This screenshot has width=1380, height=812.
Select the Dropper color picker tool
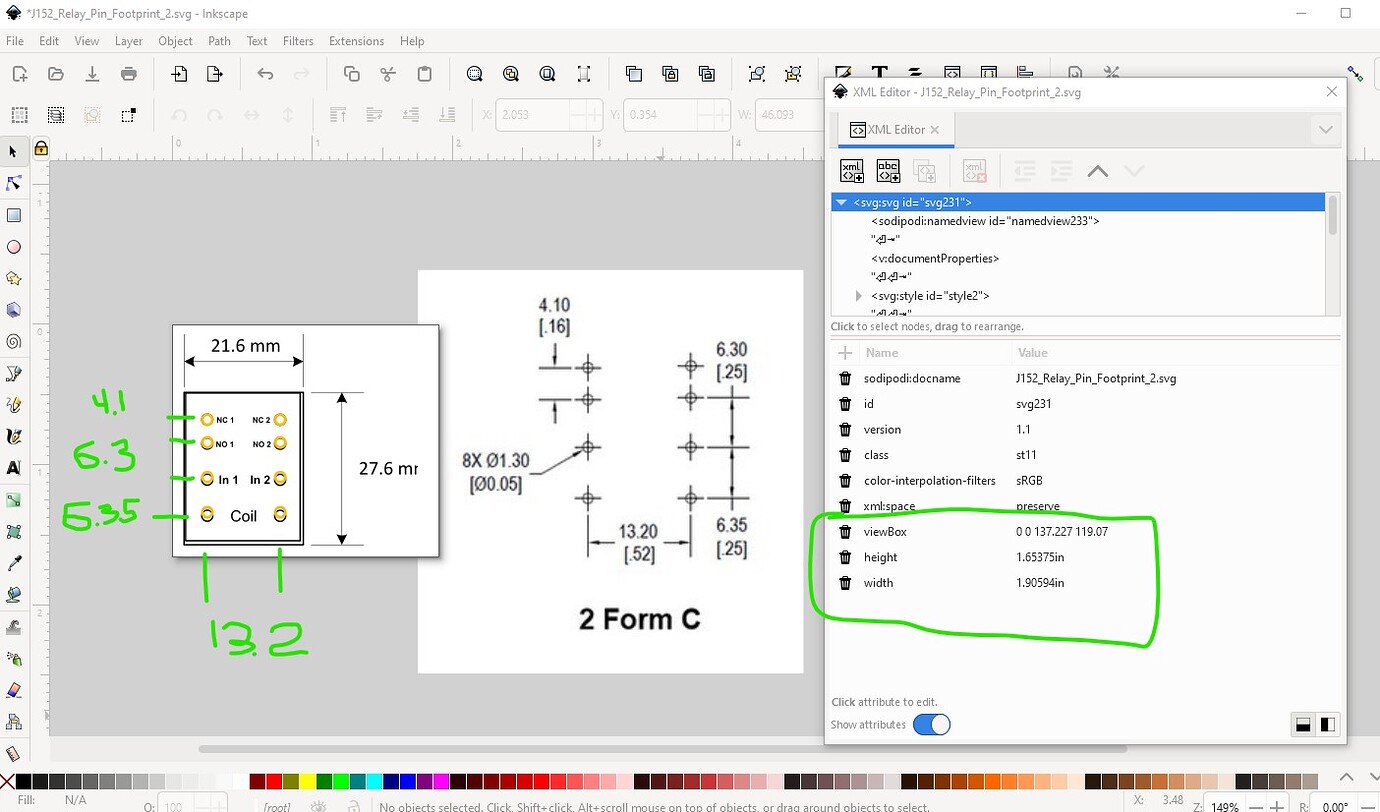tap(14, 562)
